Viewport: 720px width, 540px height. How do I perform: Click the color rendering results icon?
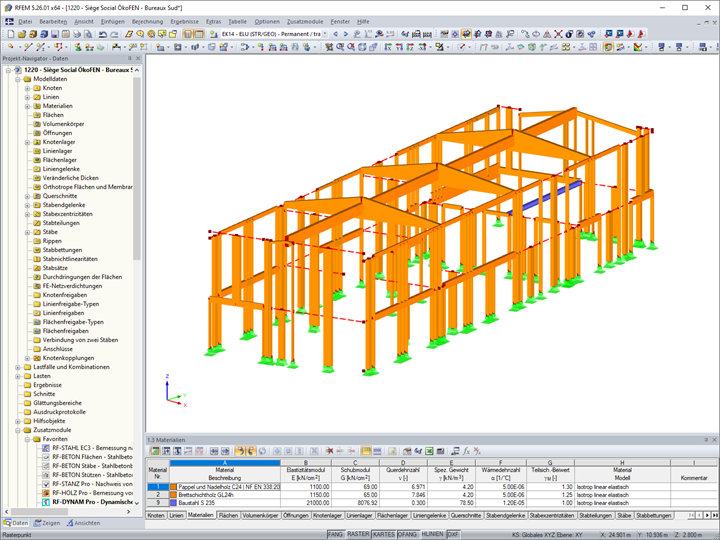(x=638, y=47)
